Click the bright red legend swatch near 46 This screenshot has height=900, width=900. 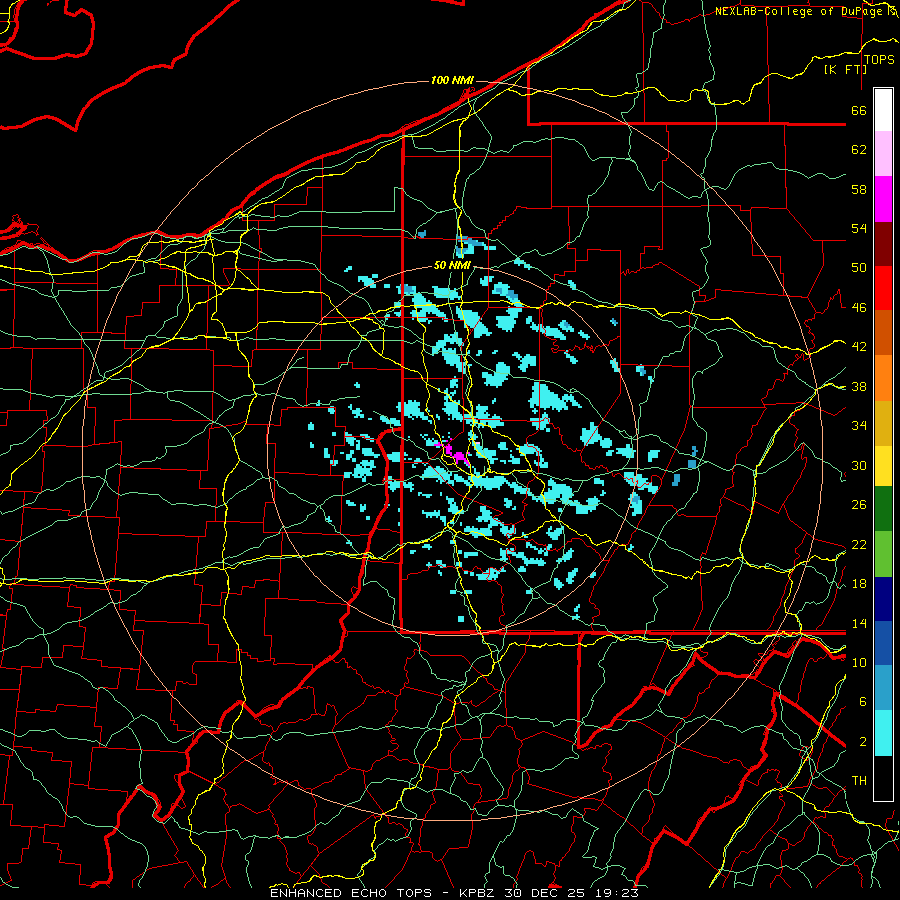pyautogui.click(x=883, y=288)
